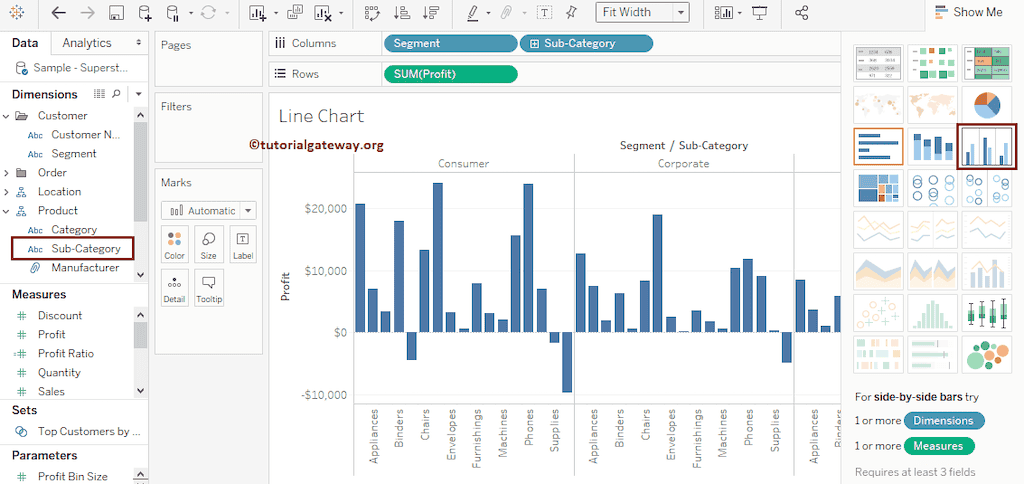Click the Tooltip button in Marks
The image size is (1024, 484).
[209, 287]
